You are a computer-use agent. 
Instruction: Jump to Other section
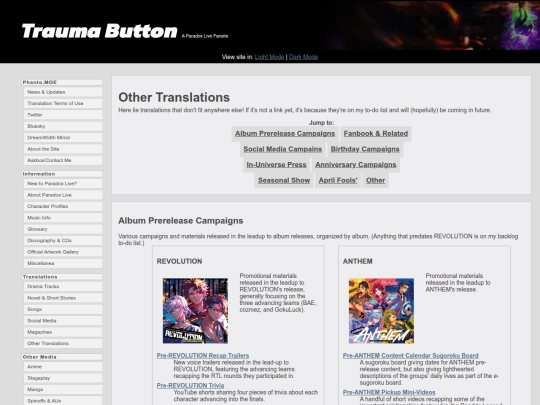(x=375, y=180)
